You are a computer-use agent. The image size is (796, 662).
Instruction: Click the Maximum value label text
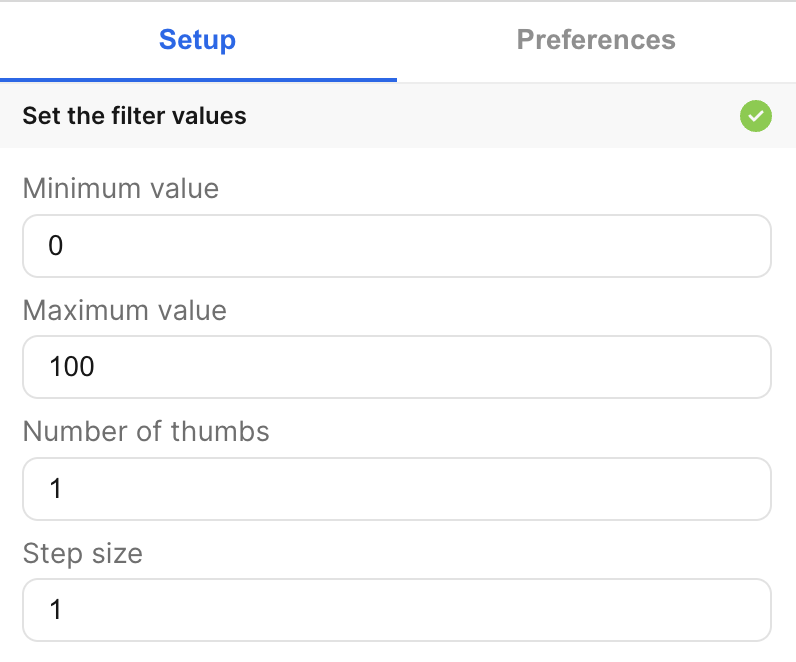pyautogui.click(x=125, y=310)
